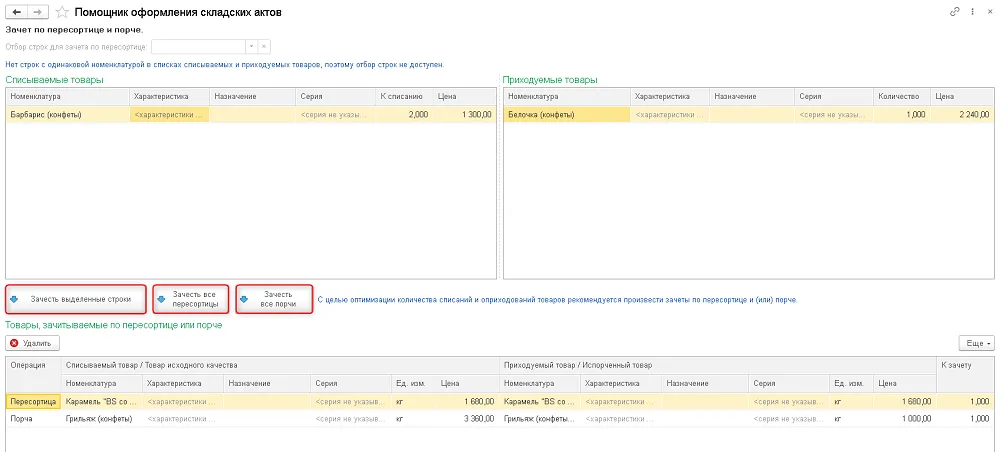Click 'Серия' header in Приходуемые товары table
This screenshot has height=452, width=1000.
pos(834,96)
